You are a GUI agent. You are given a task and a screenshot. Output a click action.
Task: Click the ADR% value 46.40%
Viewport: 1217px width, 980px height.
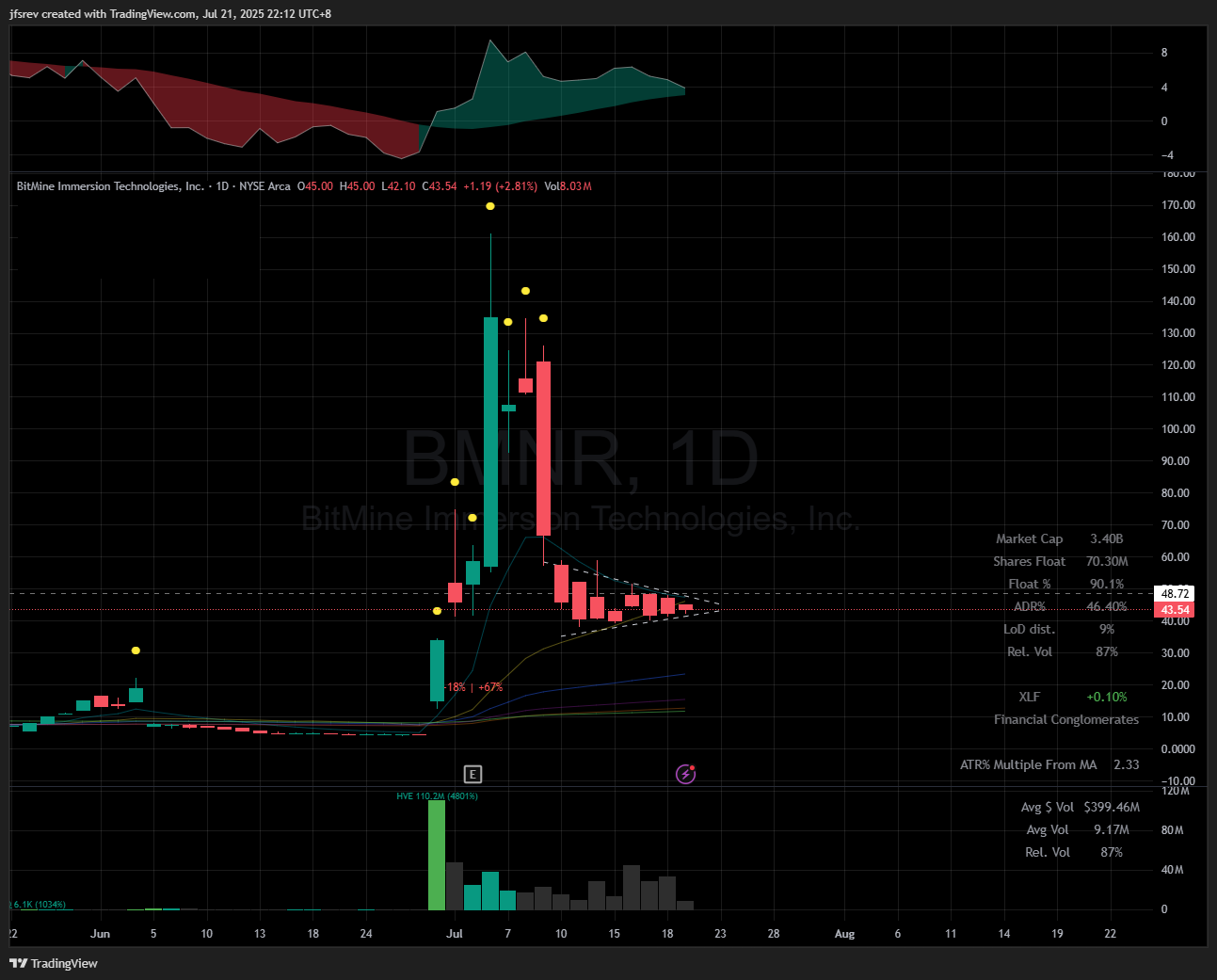pyautogui.click(x=1107, y=607)
